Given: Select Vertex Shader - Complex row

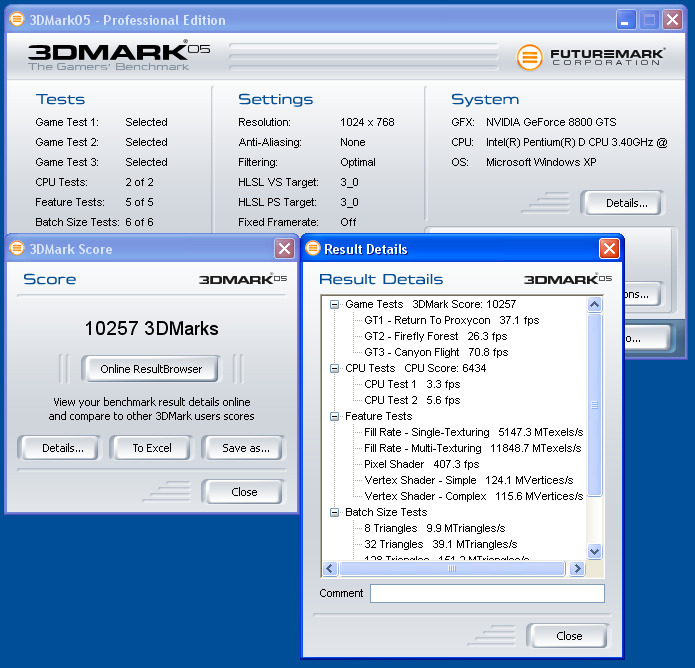Looking at the screenshot, I should pos(473,496).
